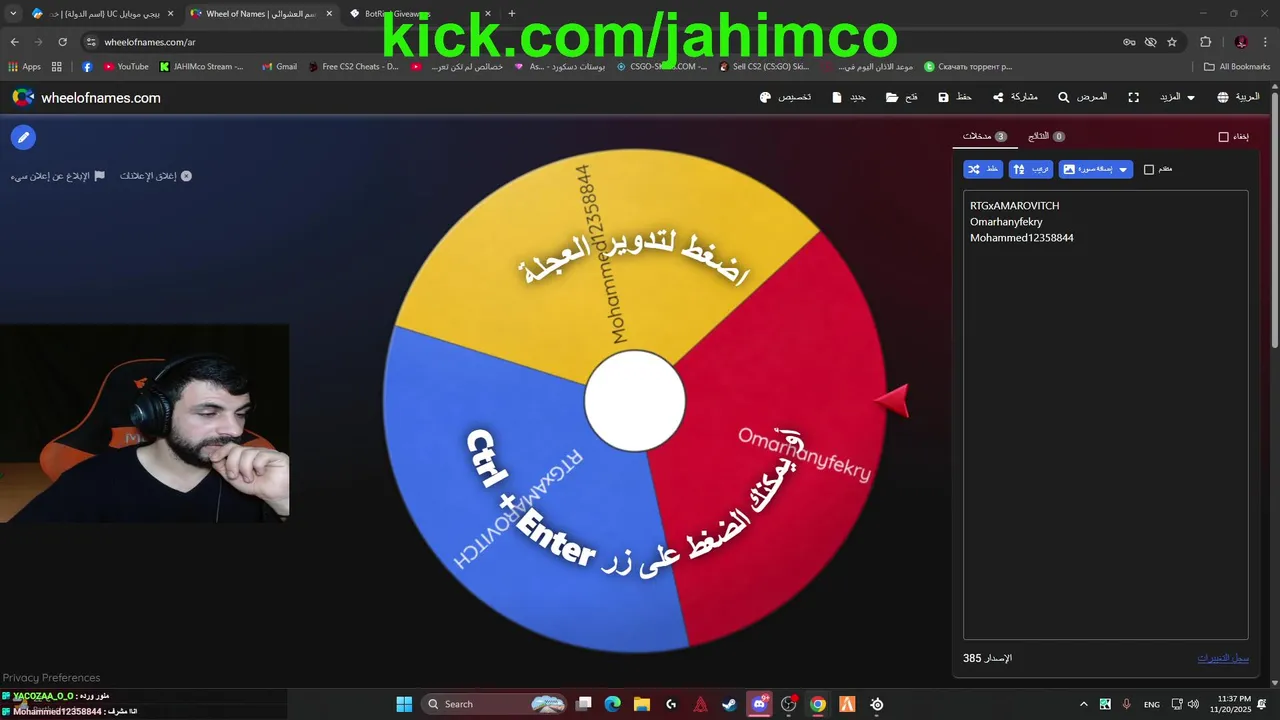Create a new wheel via جديد button
This screenshot has width=1280, height=720.
(x=848, y=97)
